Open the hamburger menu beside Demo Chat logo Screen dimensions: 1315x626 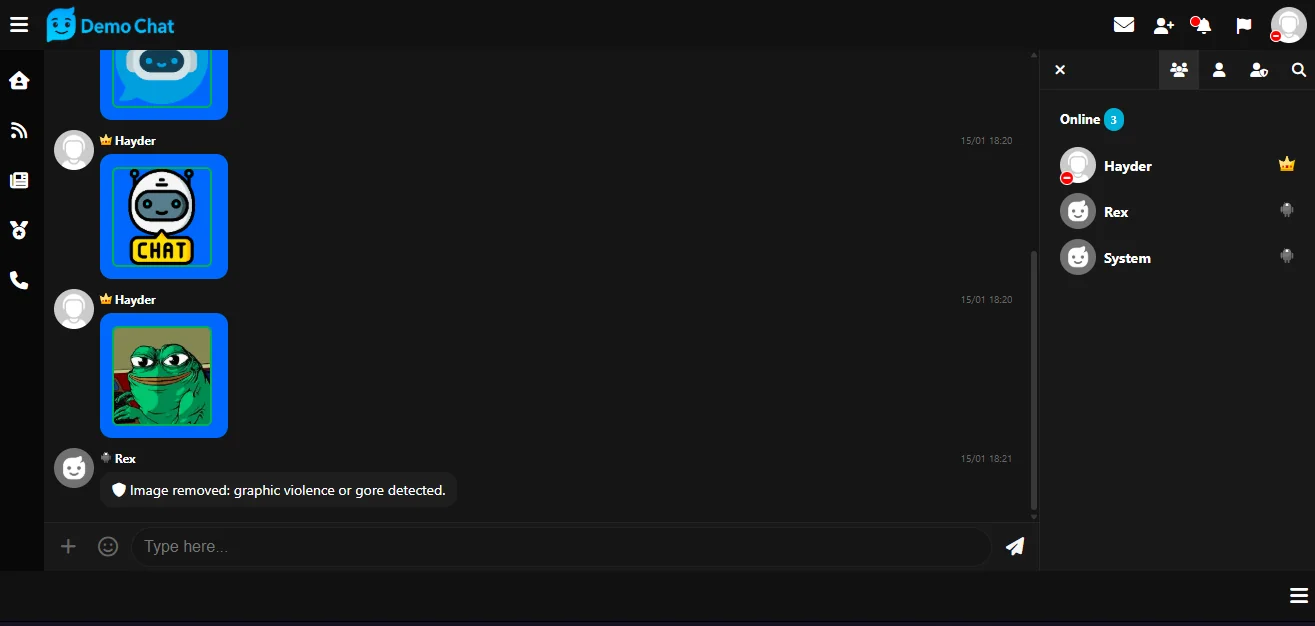pyautogui.click(x=19, y=25)
